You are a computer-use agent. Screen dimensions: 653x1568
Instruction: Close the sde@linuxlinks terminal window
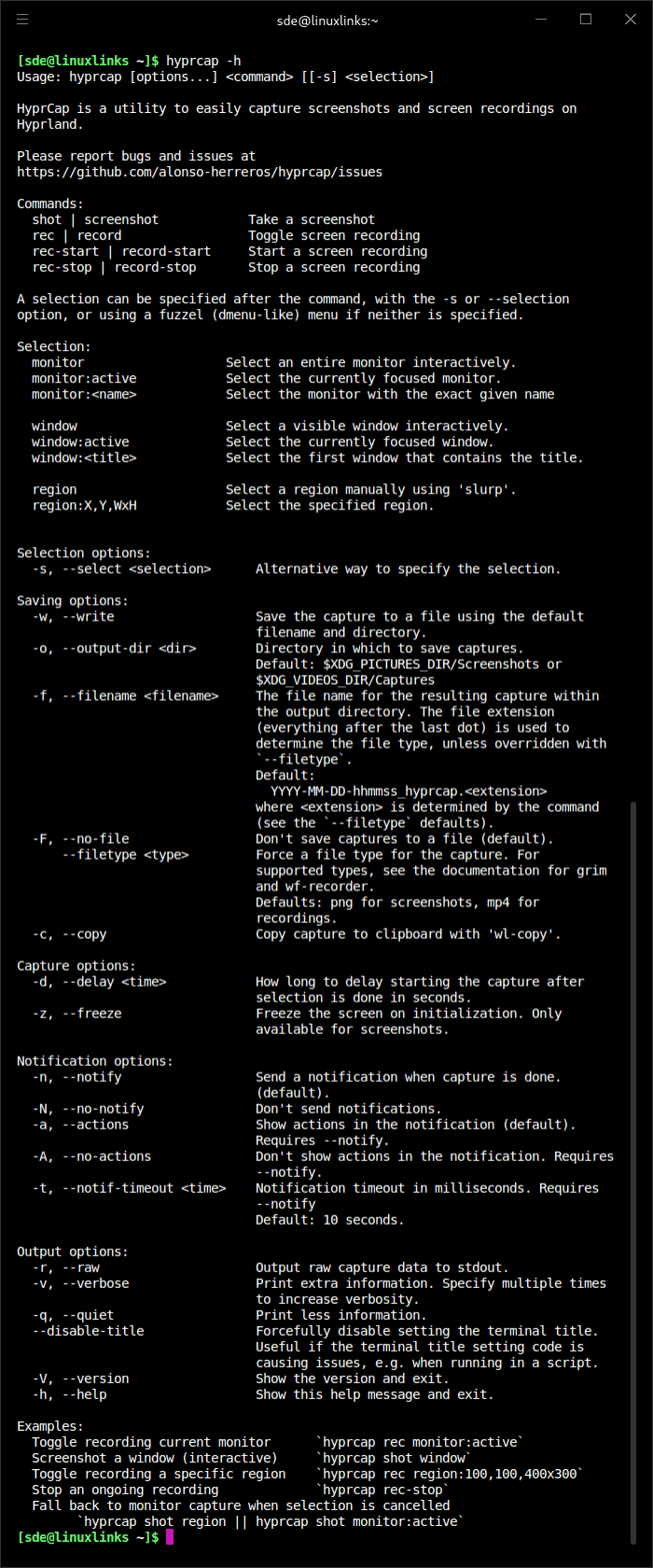[x=630, y=20]
